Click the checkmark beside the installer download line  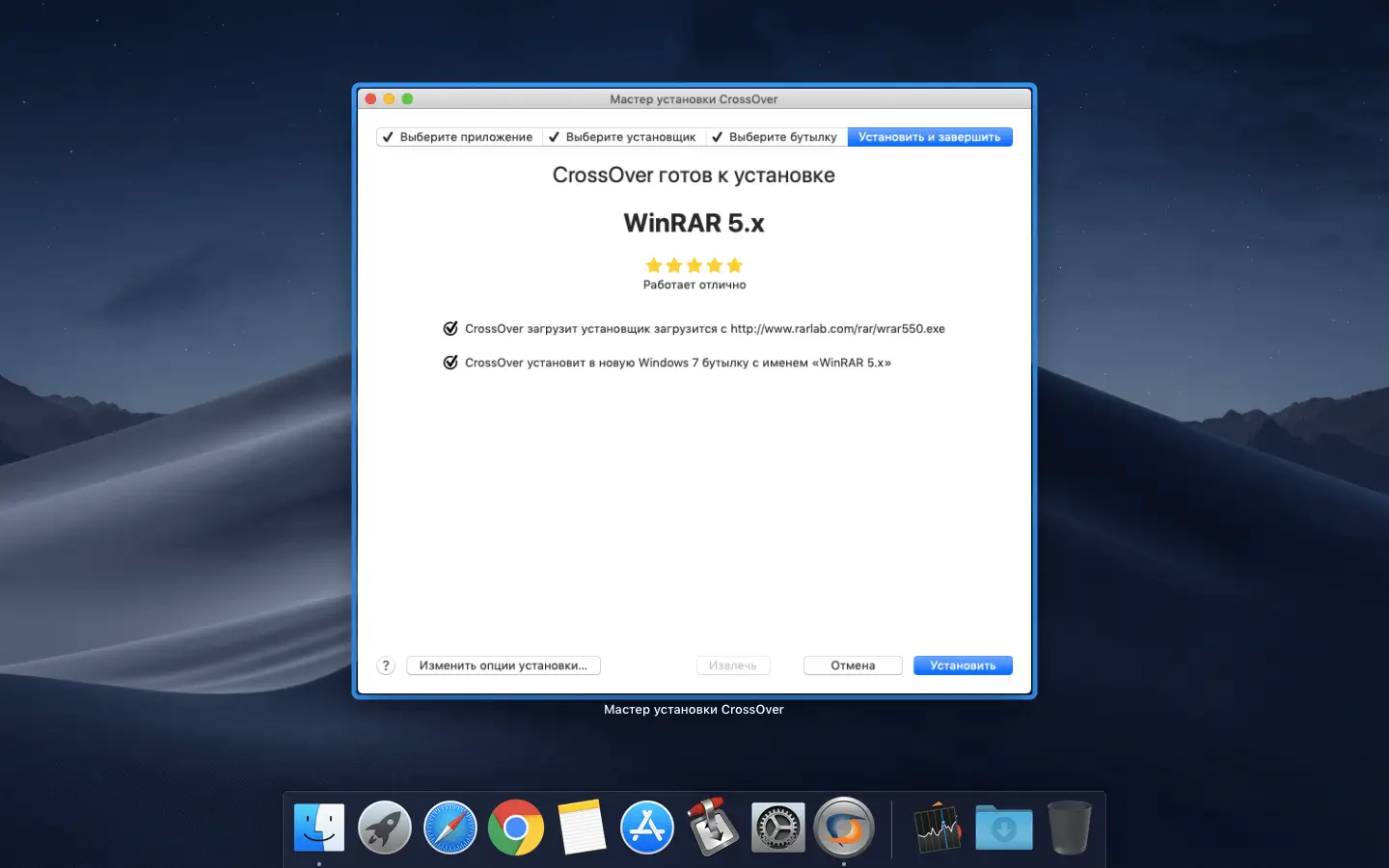450,328
